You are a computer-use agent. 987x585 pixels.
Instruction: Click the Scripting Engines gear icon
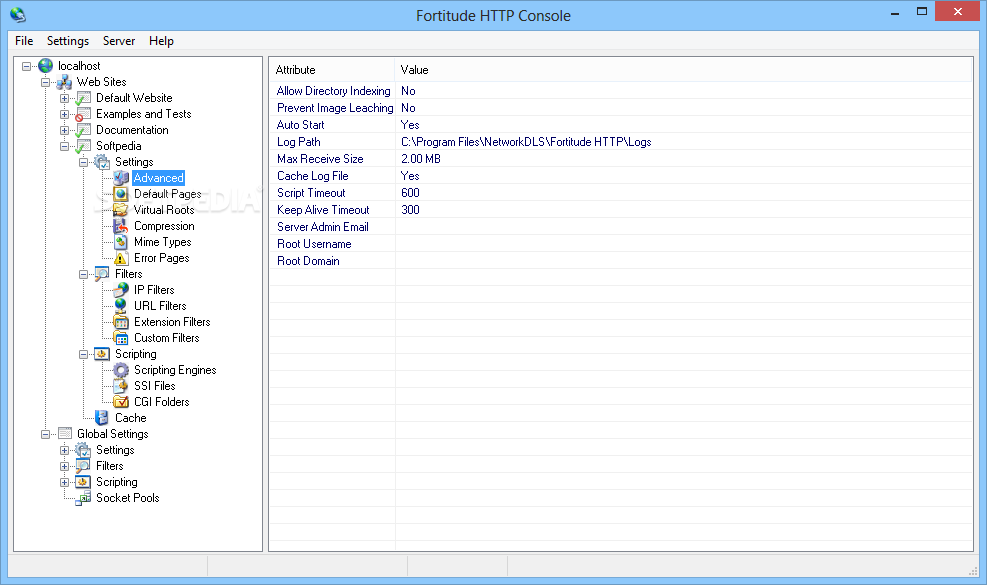(121, 370)
